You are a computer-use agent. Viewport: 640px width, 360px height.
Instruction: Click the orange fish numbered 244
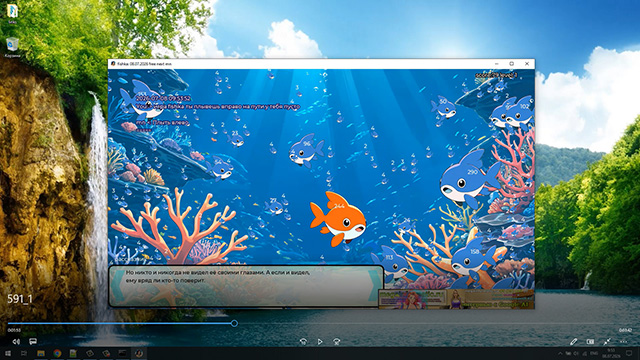coord(338,219)
